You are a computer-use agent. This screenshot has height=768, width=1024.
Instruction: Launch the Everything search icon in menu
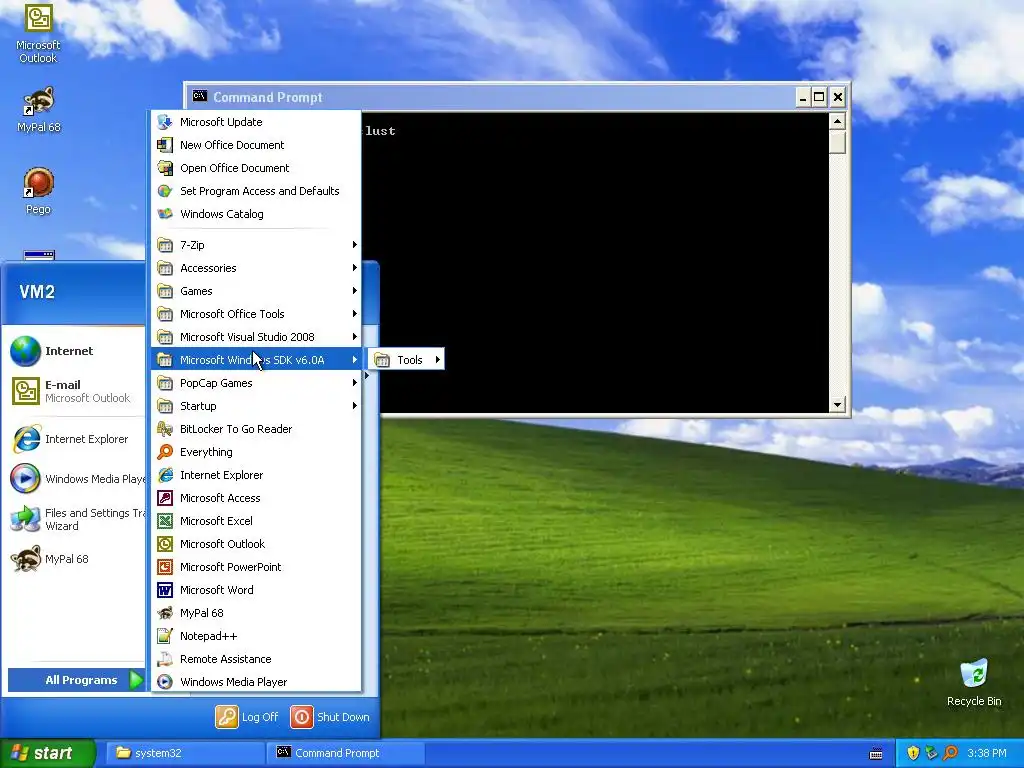(165, 452)
